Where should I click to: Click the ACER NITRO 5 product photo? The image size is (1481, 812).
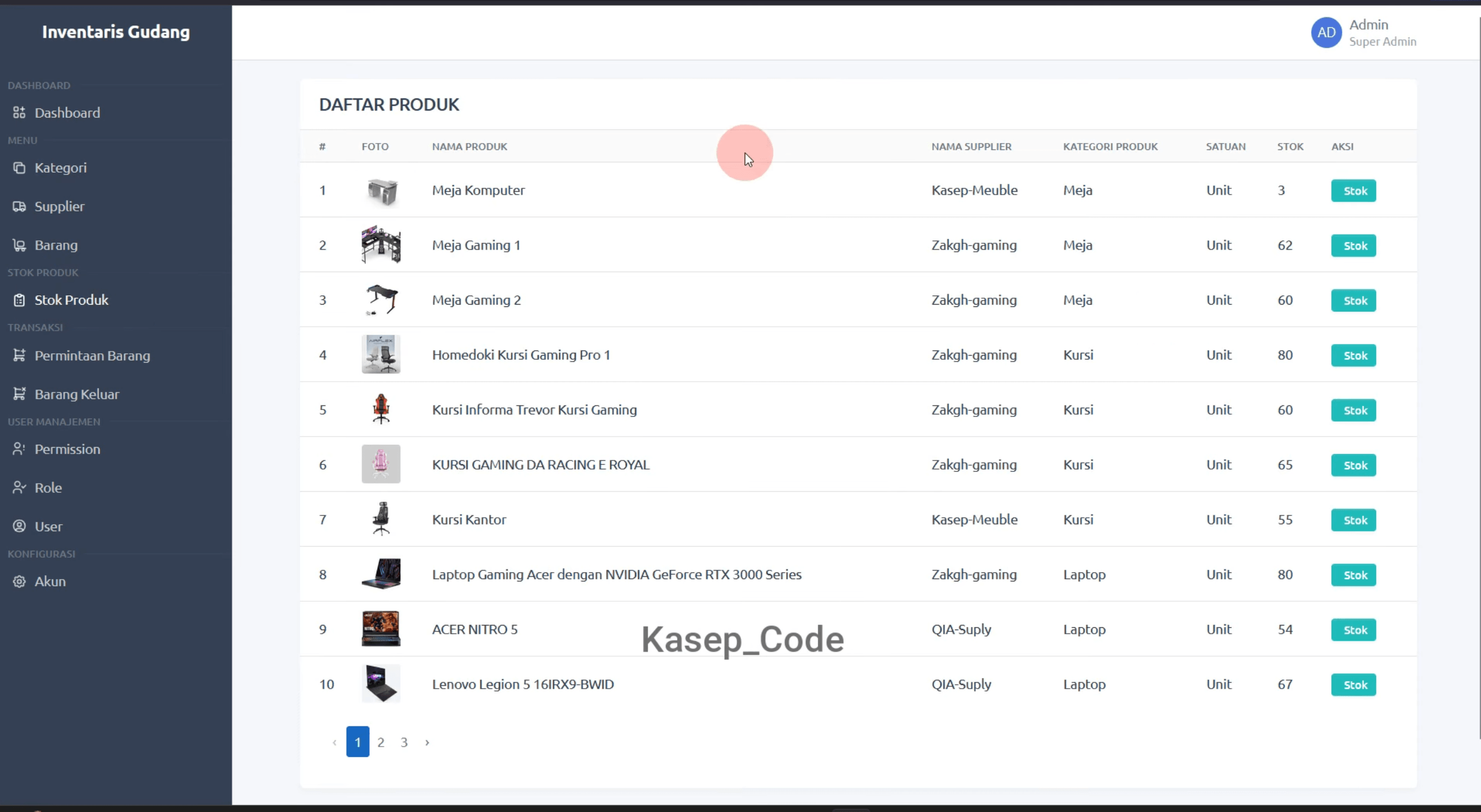pyautogui.click(x=381, y=628)
